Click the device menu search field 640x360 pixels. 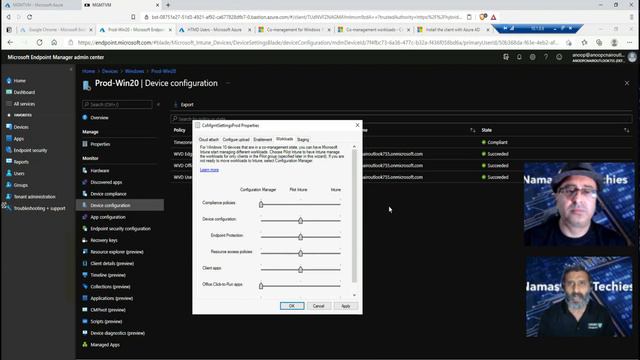(x=118, y=104)
